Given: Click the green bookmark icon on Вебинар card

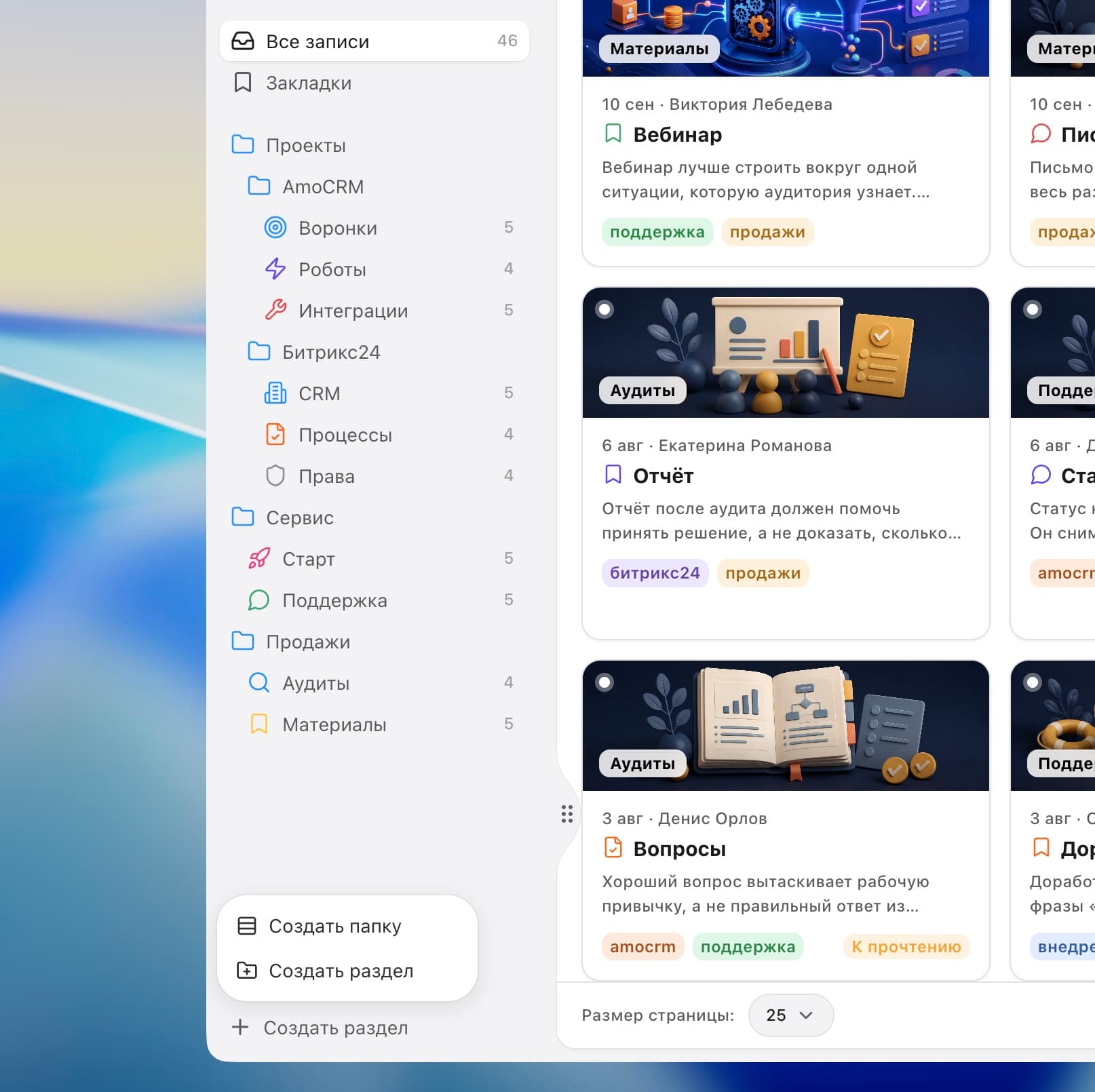Looking at the screenshot, I should [613, 133].
